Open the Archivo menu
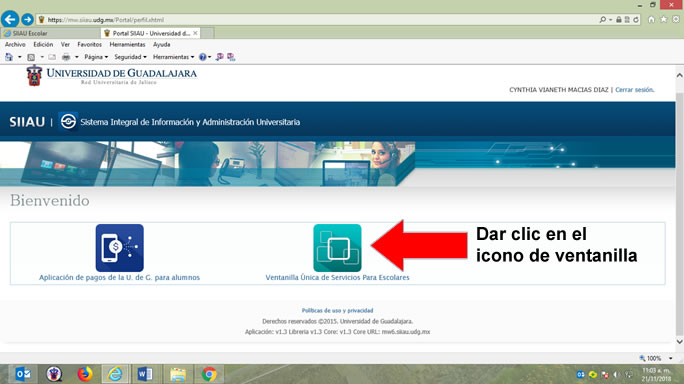684x384 pixels. 15,45
